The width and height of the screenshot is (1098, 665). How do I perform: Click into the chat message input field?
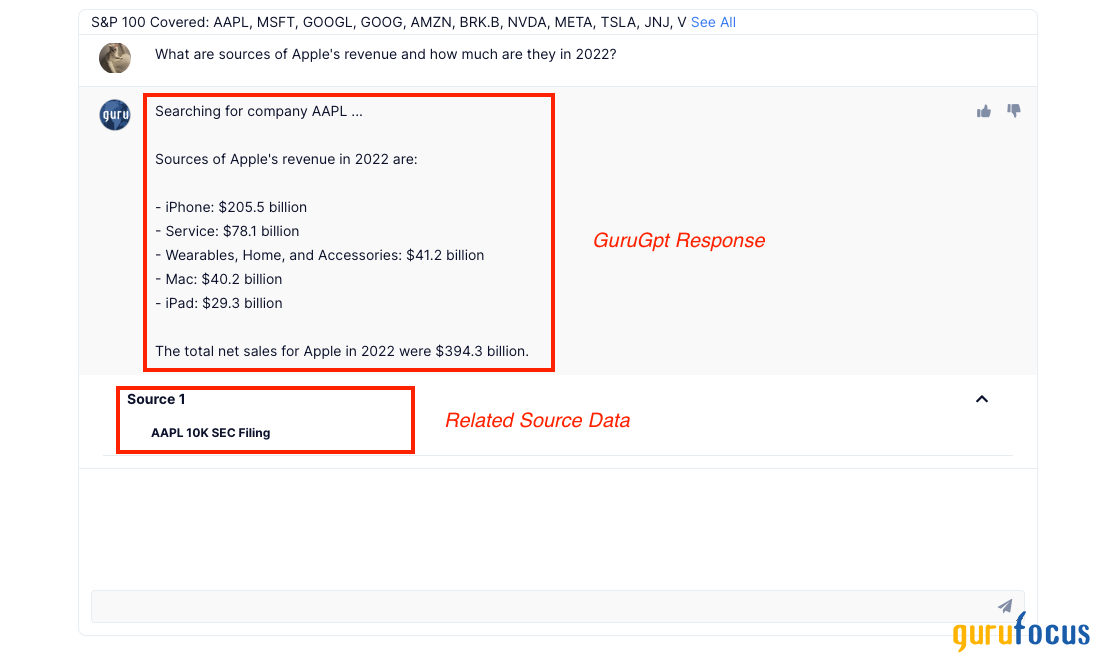tap(557, 606)
